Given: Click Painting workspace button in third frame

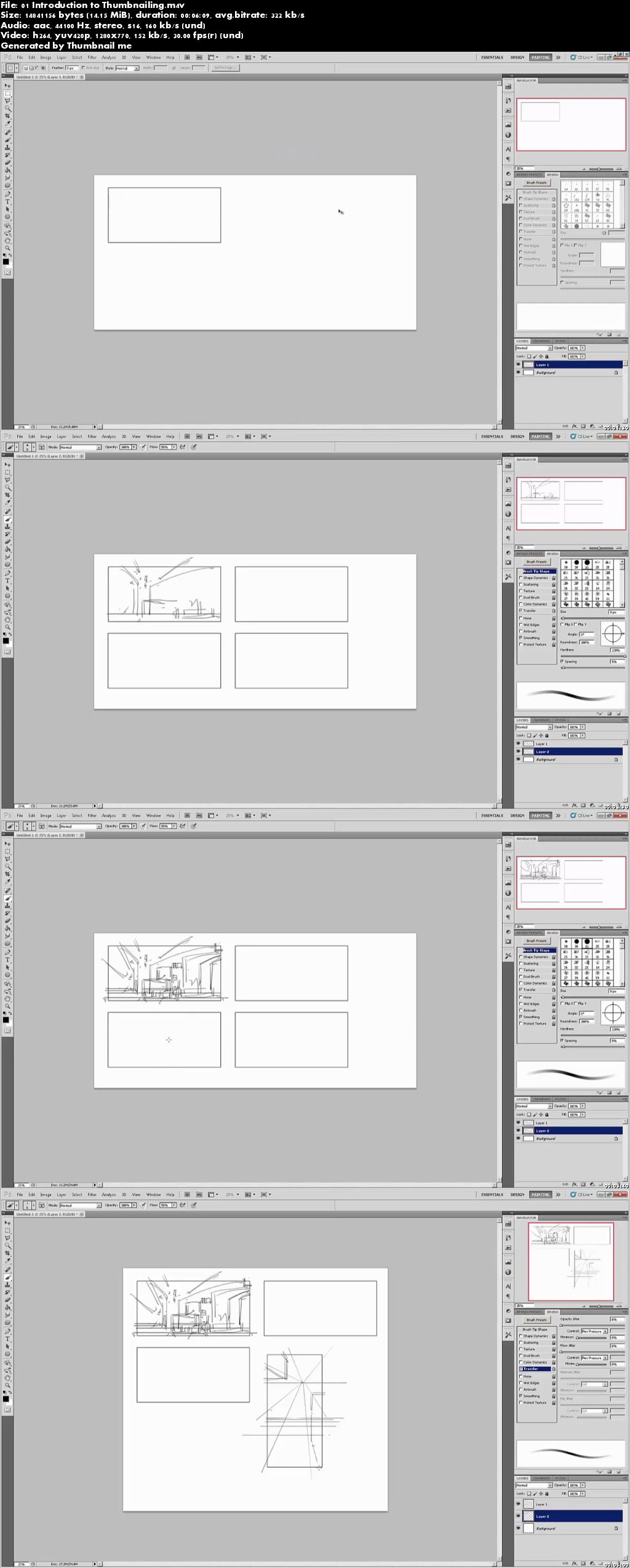Looking at the screenshot, I should (x=540, y=815).
